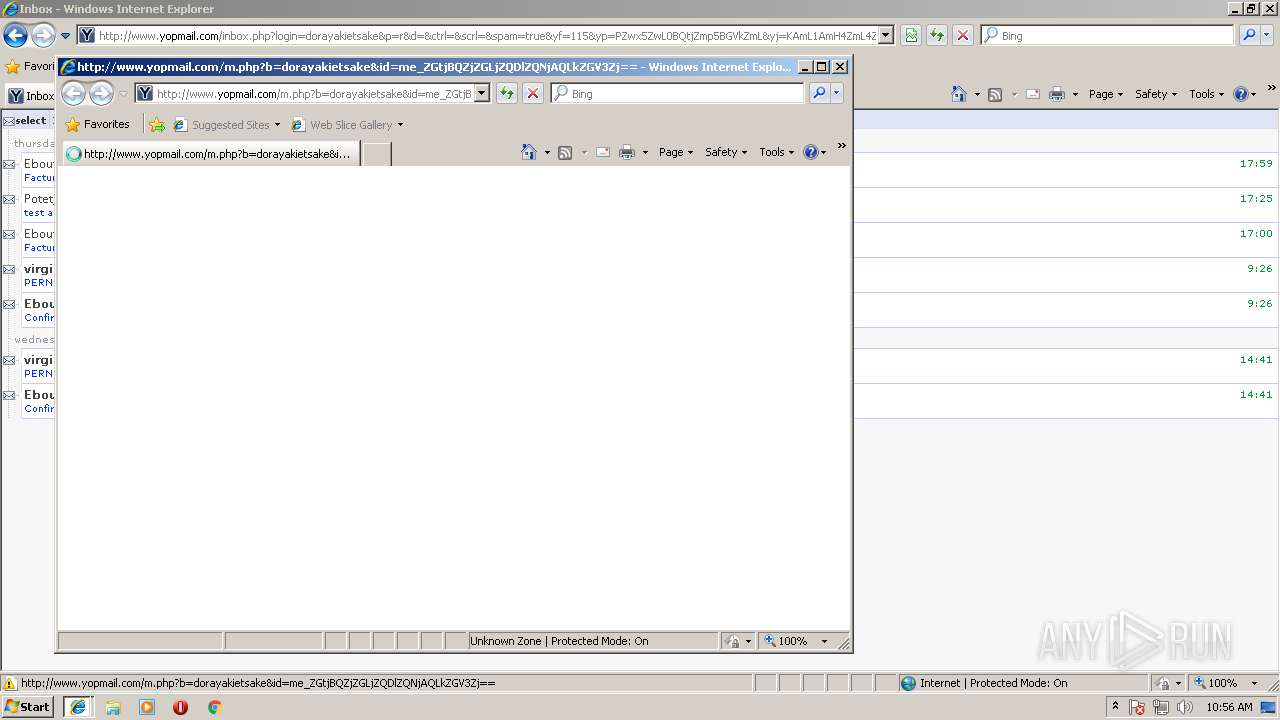Click Forward button in Inbox window
This screenshot has width=1280, height=720.
(43, 36)
